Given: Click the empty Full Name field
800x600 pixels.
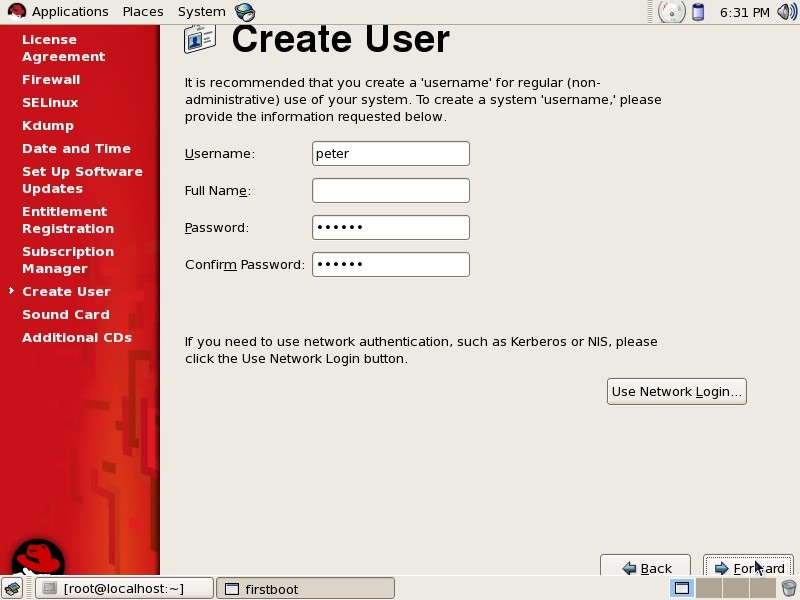Looking at the screenshot, I should pyautogui.click(x=391, y=190).
